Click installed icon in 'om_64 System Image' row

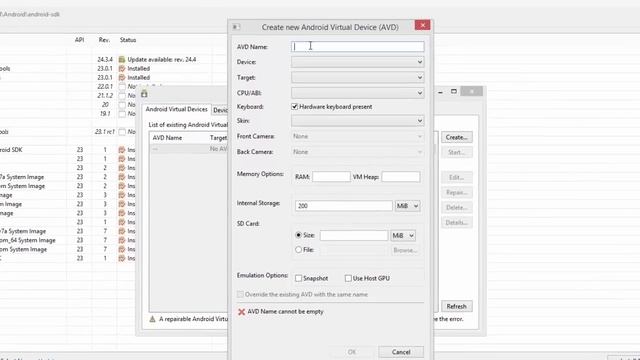tap(122, 240)
